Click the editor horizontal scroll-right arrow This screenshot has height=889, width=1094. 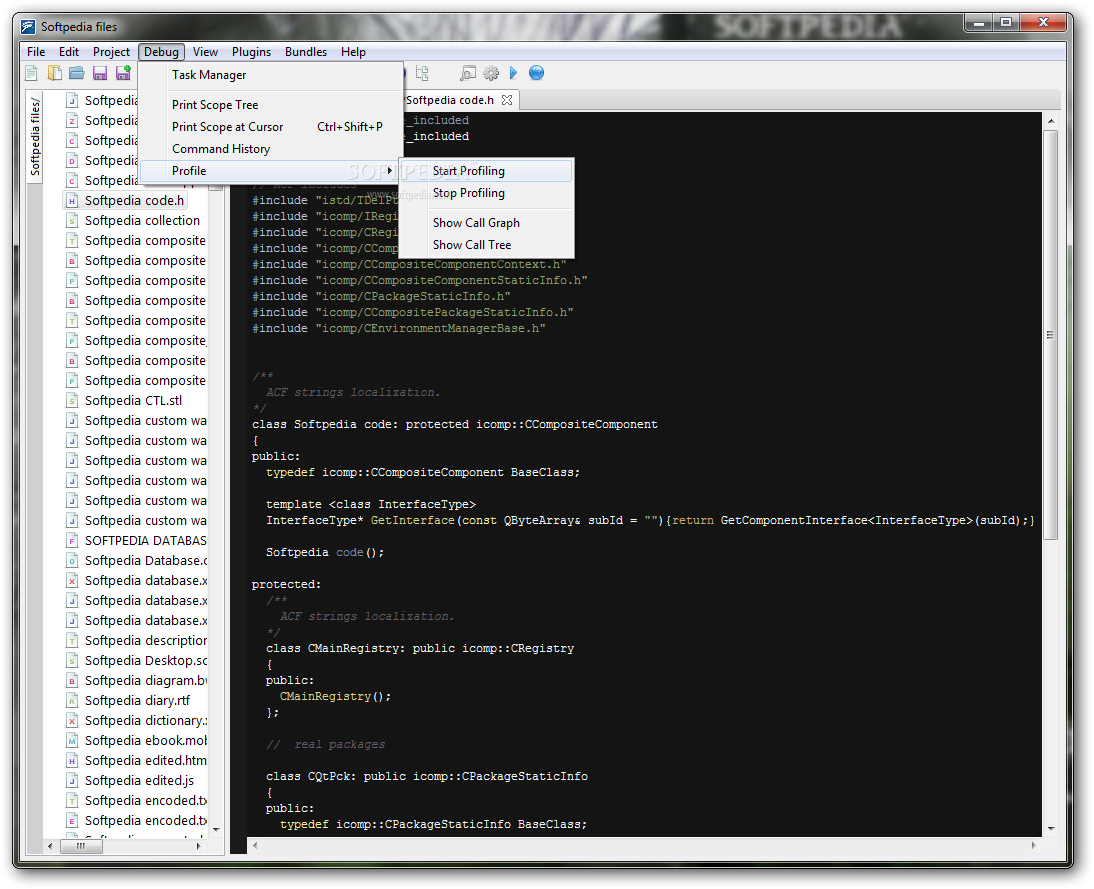pyautogui.click(x=1034, y=845)
